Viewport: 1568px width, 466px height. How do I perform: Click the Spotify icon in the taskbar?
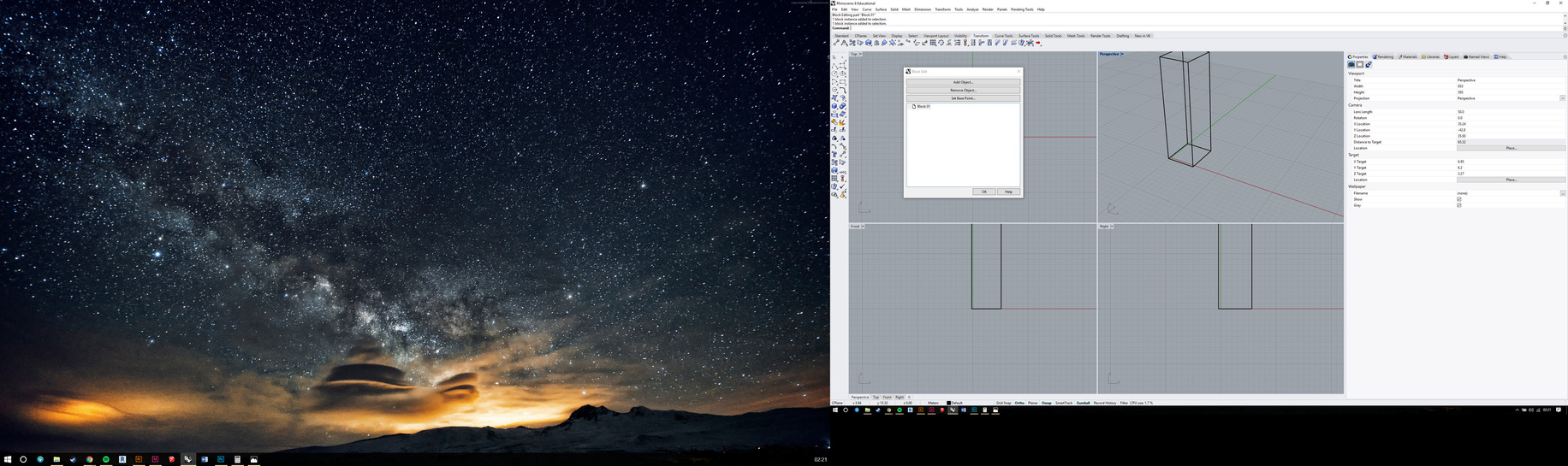pyautogui.click(x=106, y=459)
